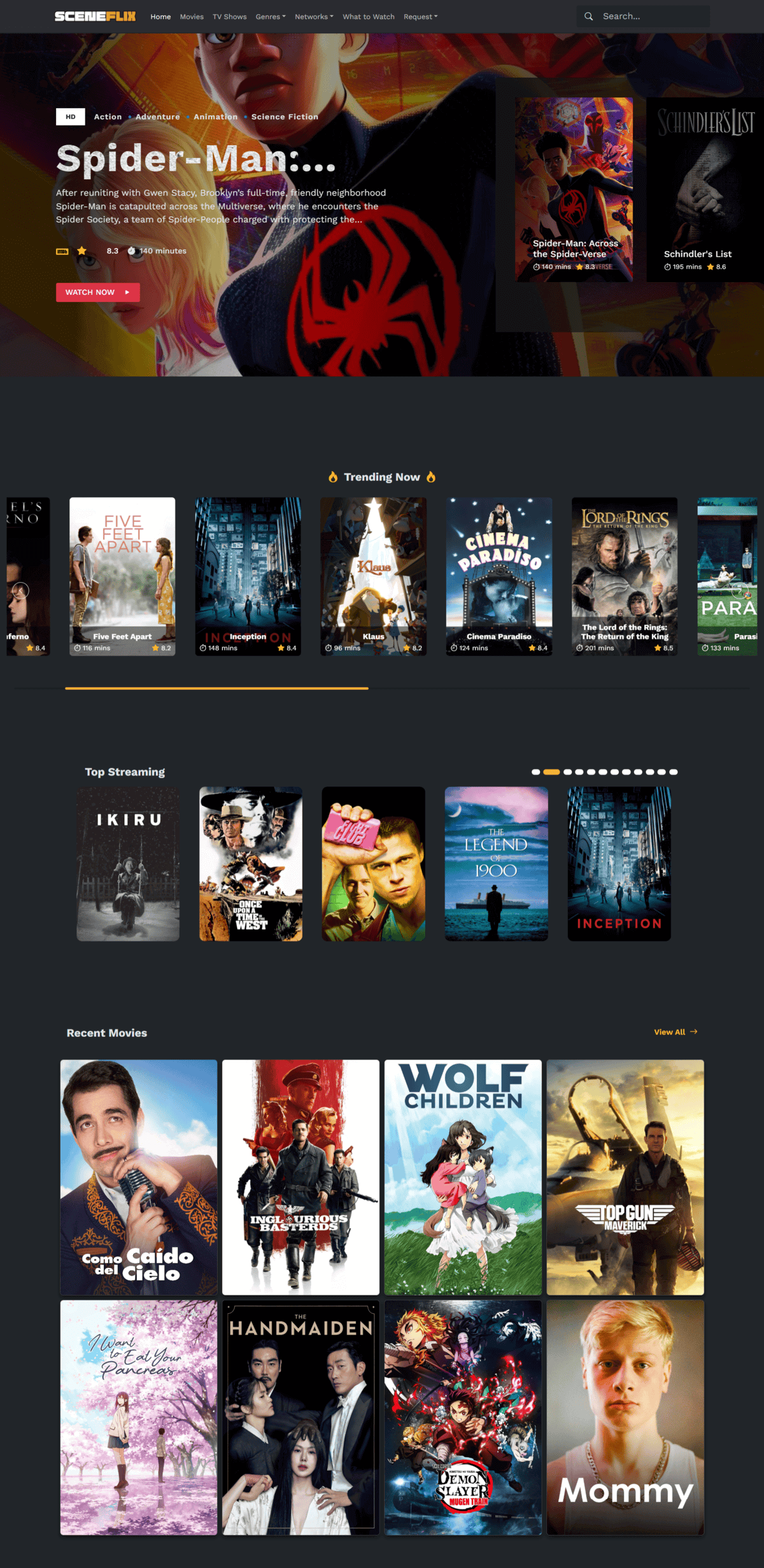The image size is (764, 1568).
Task: Focus the Search input field
Action: coord(643,17)
